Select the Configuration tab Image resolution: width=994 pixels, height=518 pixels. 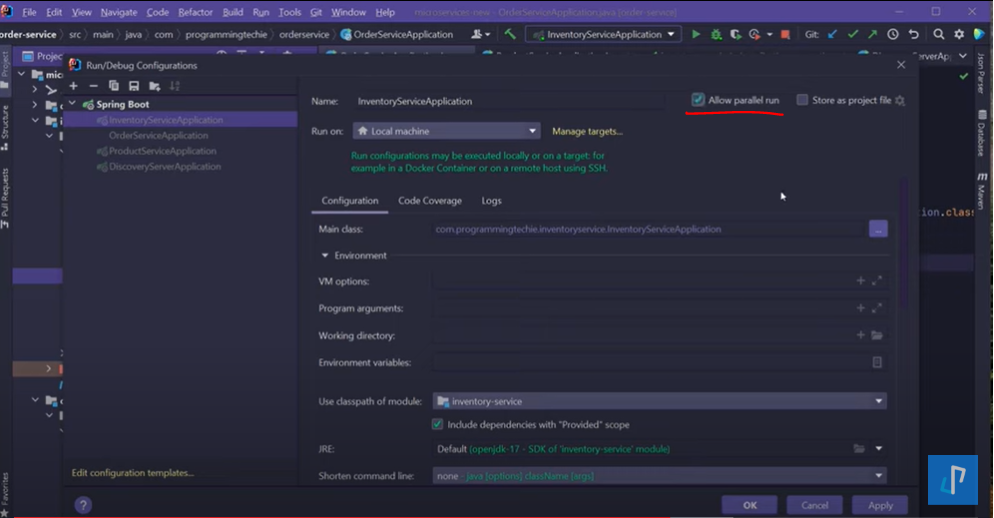pos(350,200)
